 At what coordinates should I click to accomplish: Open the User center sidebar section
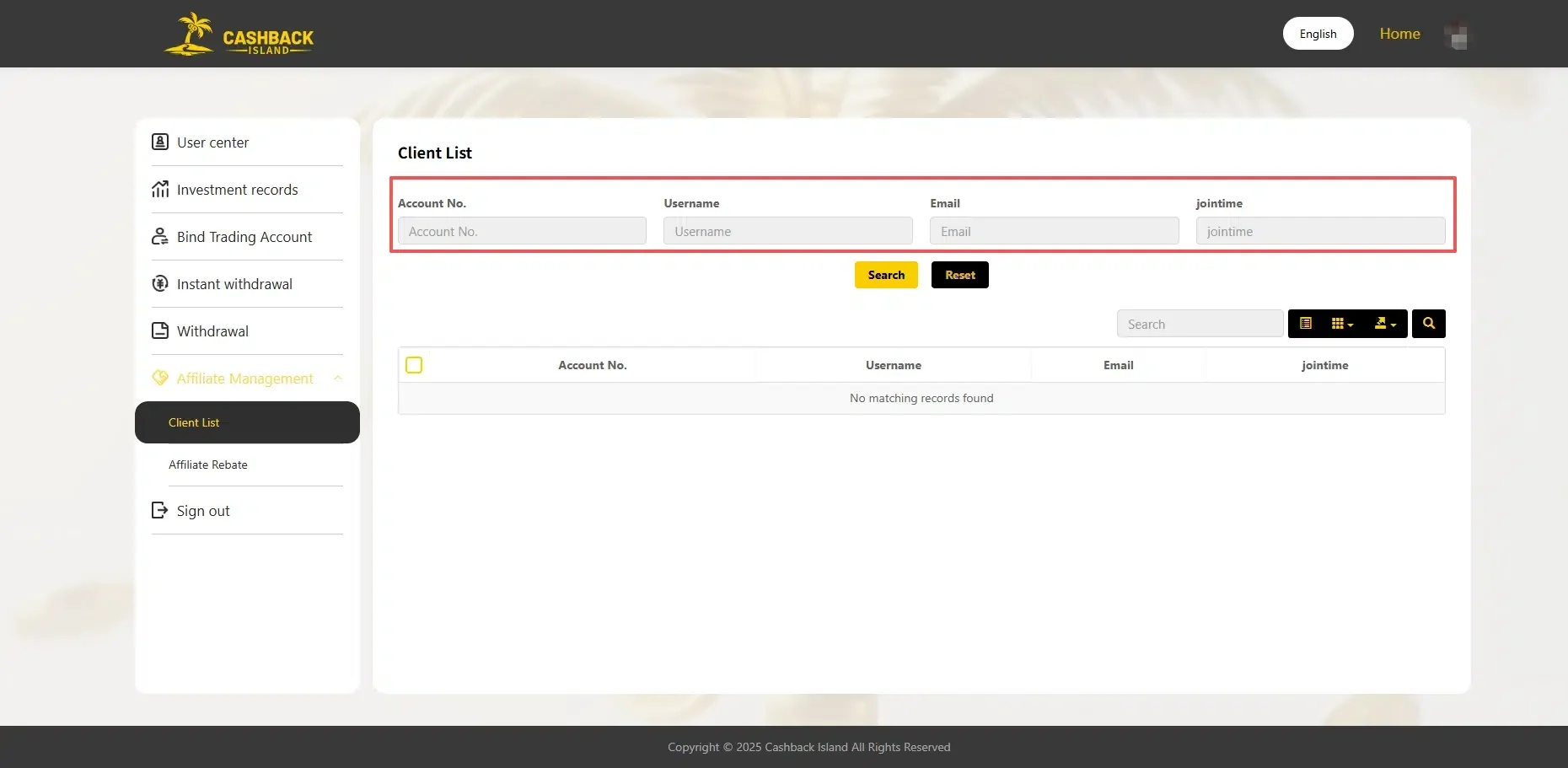(160, 142)
